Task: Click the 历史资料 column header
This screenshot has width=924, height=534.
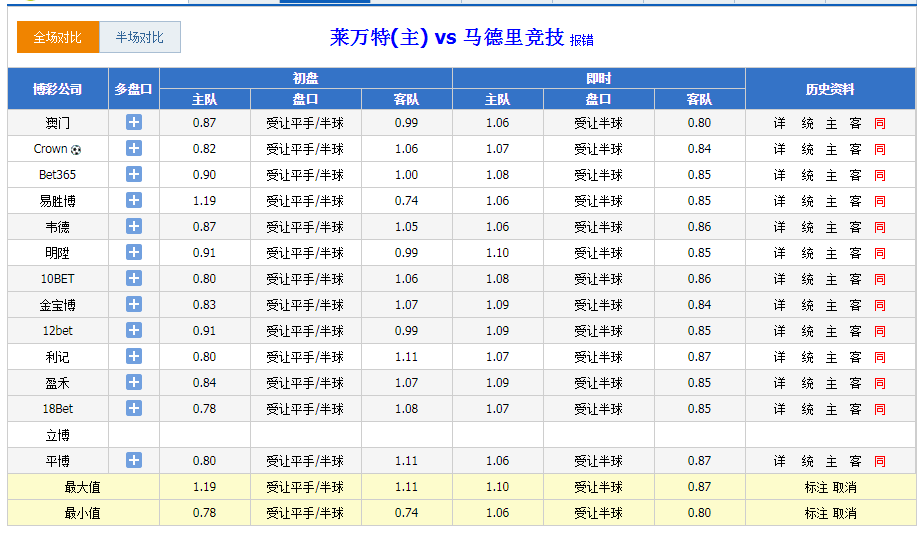Action: (830, 89)
